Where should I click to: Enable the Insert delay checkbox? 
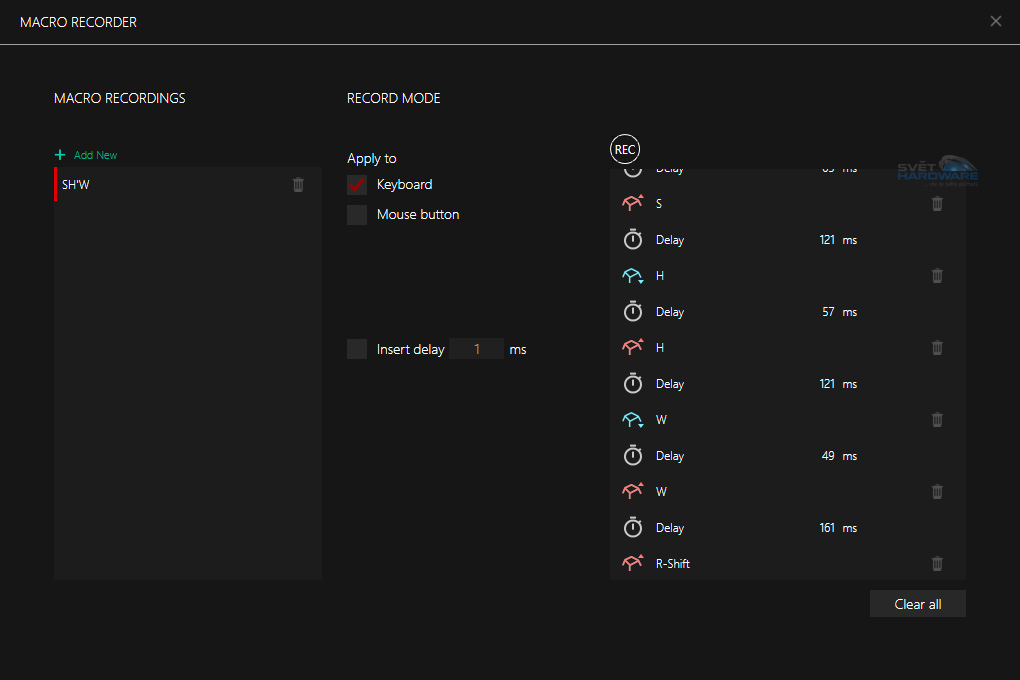(357, 349)
